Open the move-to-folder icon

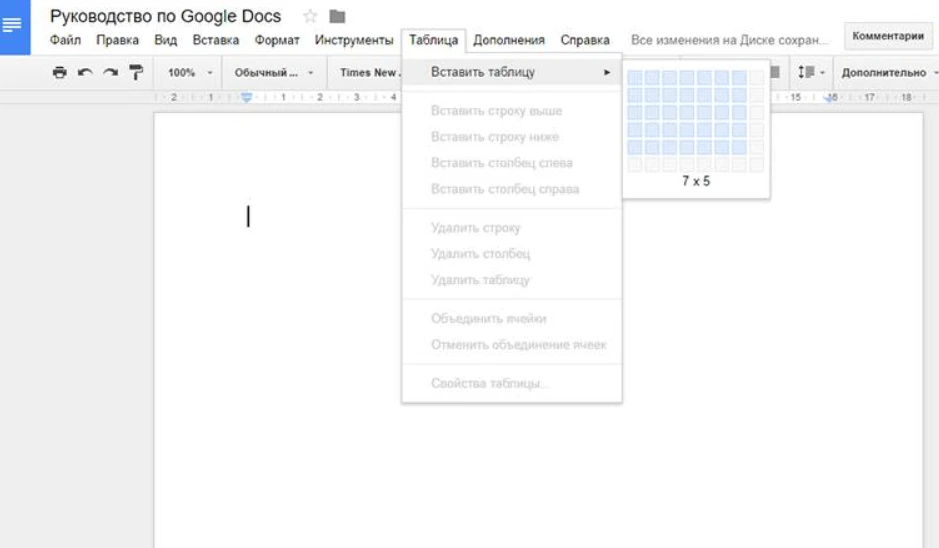pyautogui.click(x=337, y=16)
